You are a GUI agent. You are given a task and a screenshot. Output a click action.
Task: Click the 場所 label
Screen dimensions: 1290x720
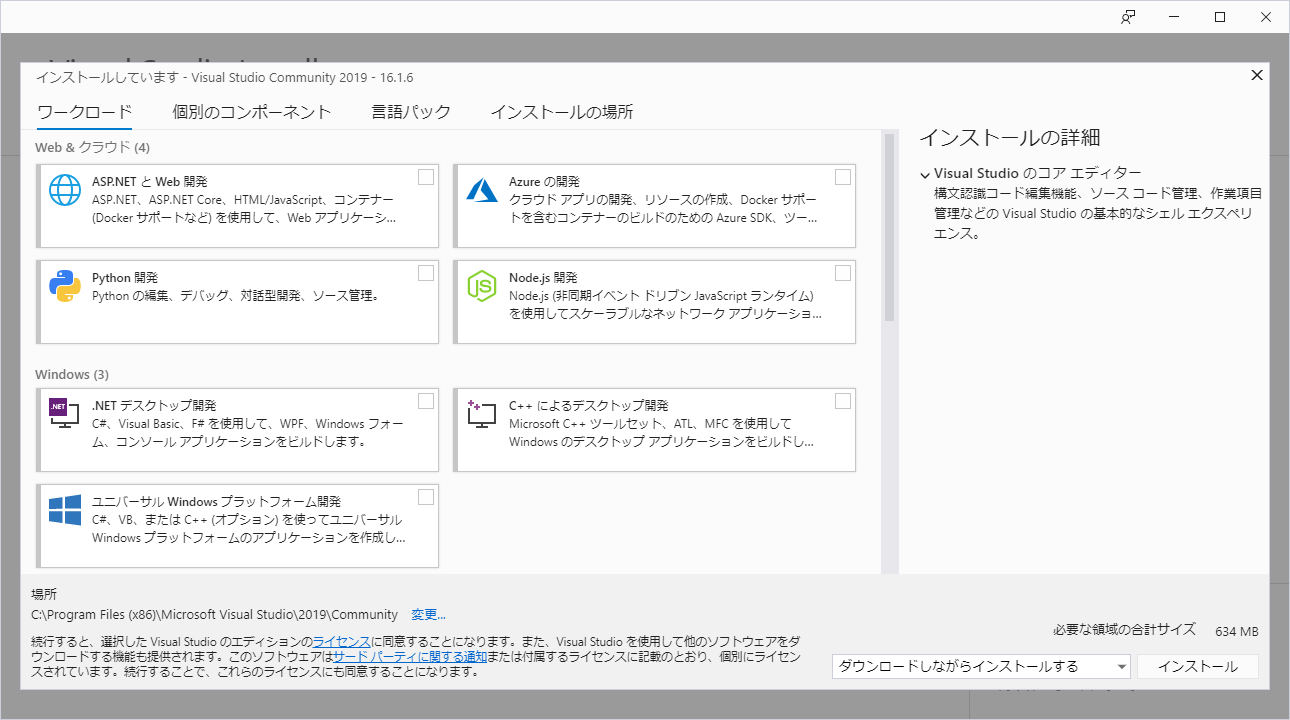click(44, 594)
